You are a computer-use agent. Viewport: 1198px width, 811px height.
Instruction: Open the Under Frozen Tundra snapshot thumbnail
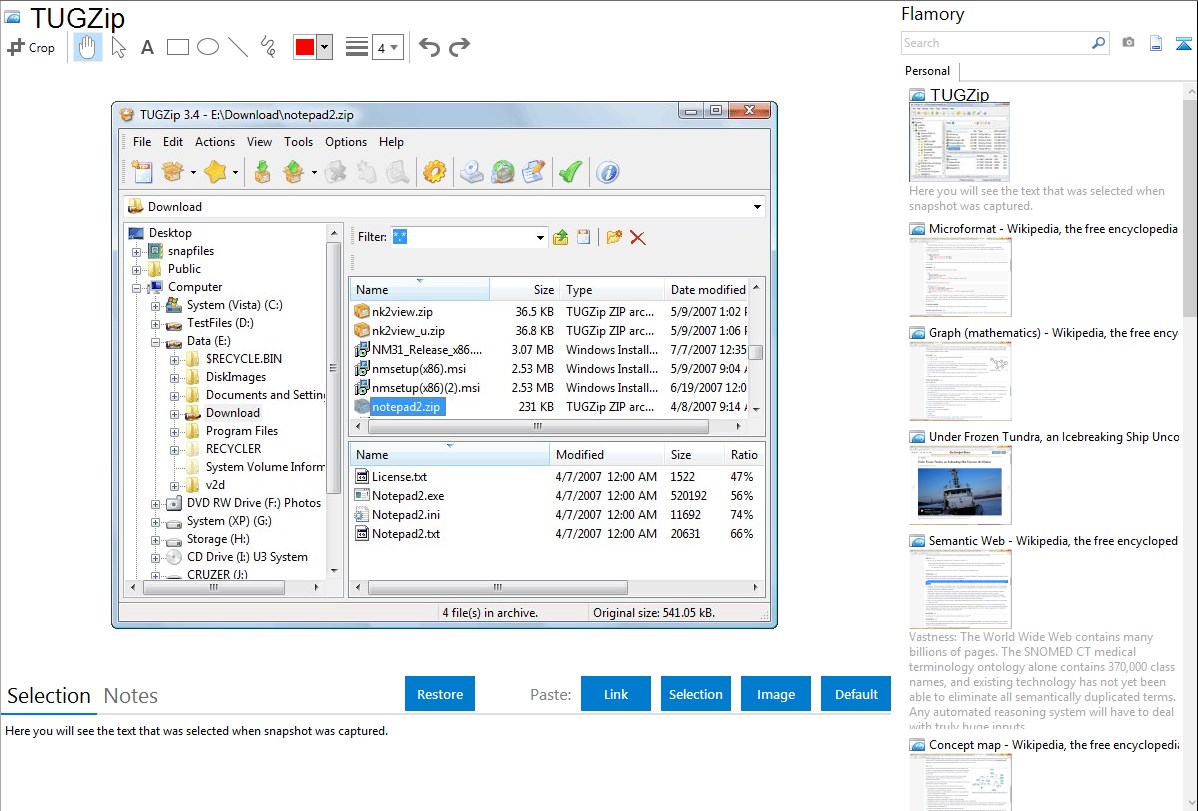click(960, 485)
